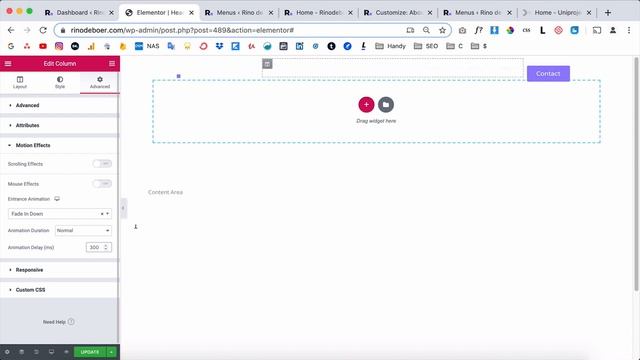
Task: Click the purple Contact button
Action: pyautogui.click(x=548, y=73)
